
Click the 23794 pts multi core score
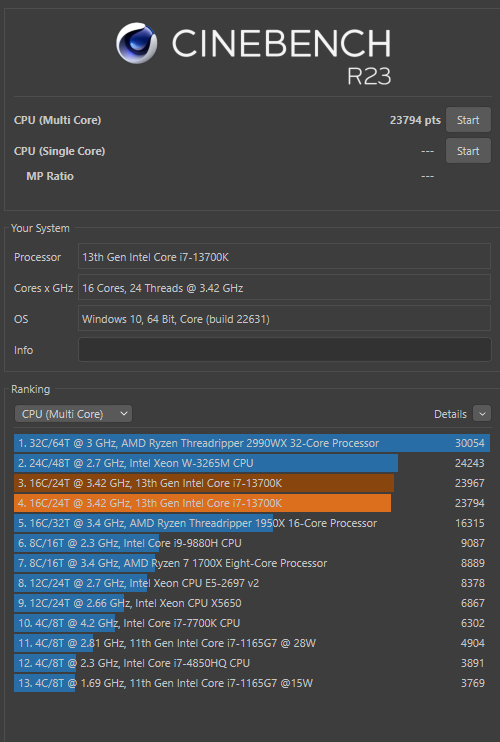click(415, 120)
